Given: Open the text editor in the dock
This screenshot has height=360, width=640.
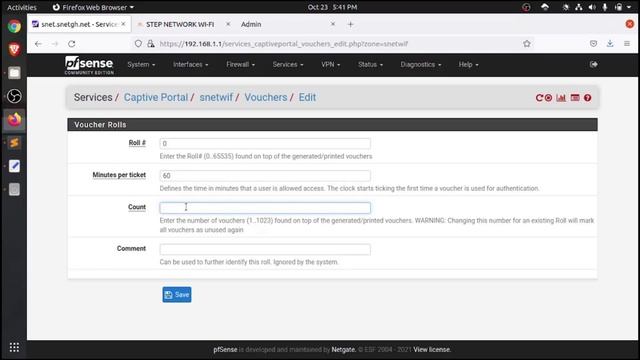Looking at the screenshot, I should coord(14,166).
